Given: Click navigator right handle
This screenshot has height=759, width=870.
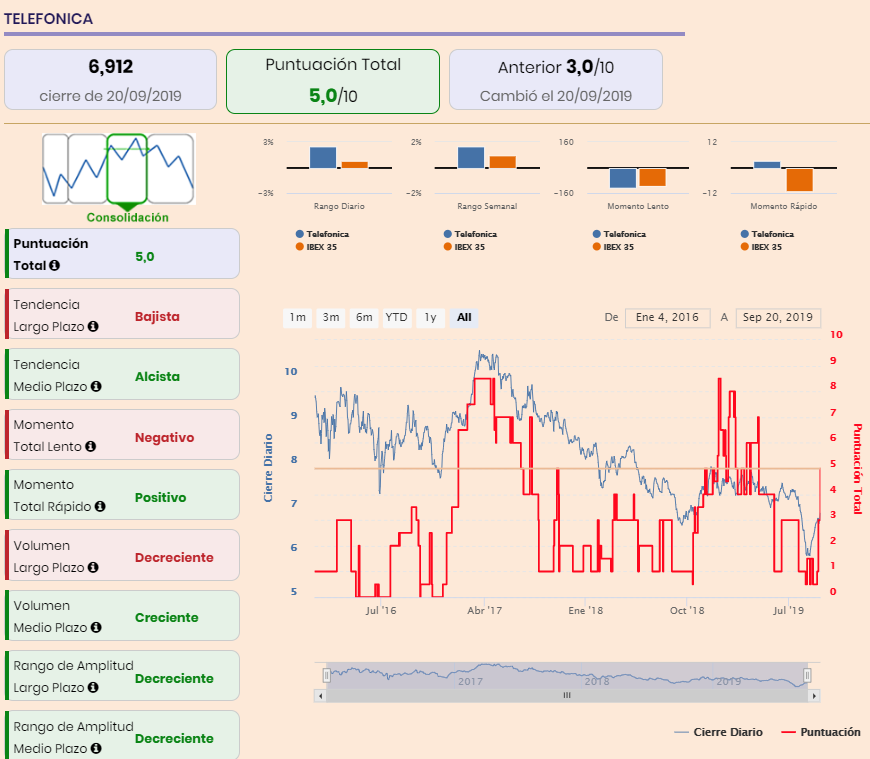Looking at the screenshot, I should click(x=807, y=675).
